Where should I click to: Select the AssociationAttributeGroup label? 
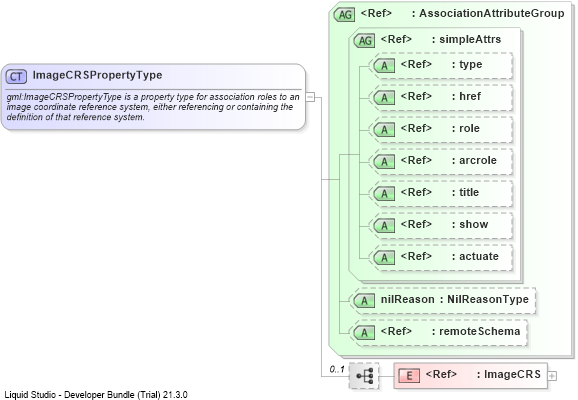pyautogui.click(x=492, y=13)
